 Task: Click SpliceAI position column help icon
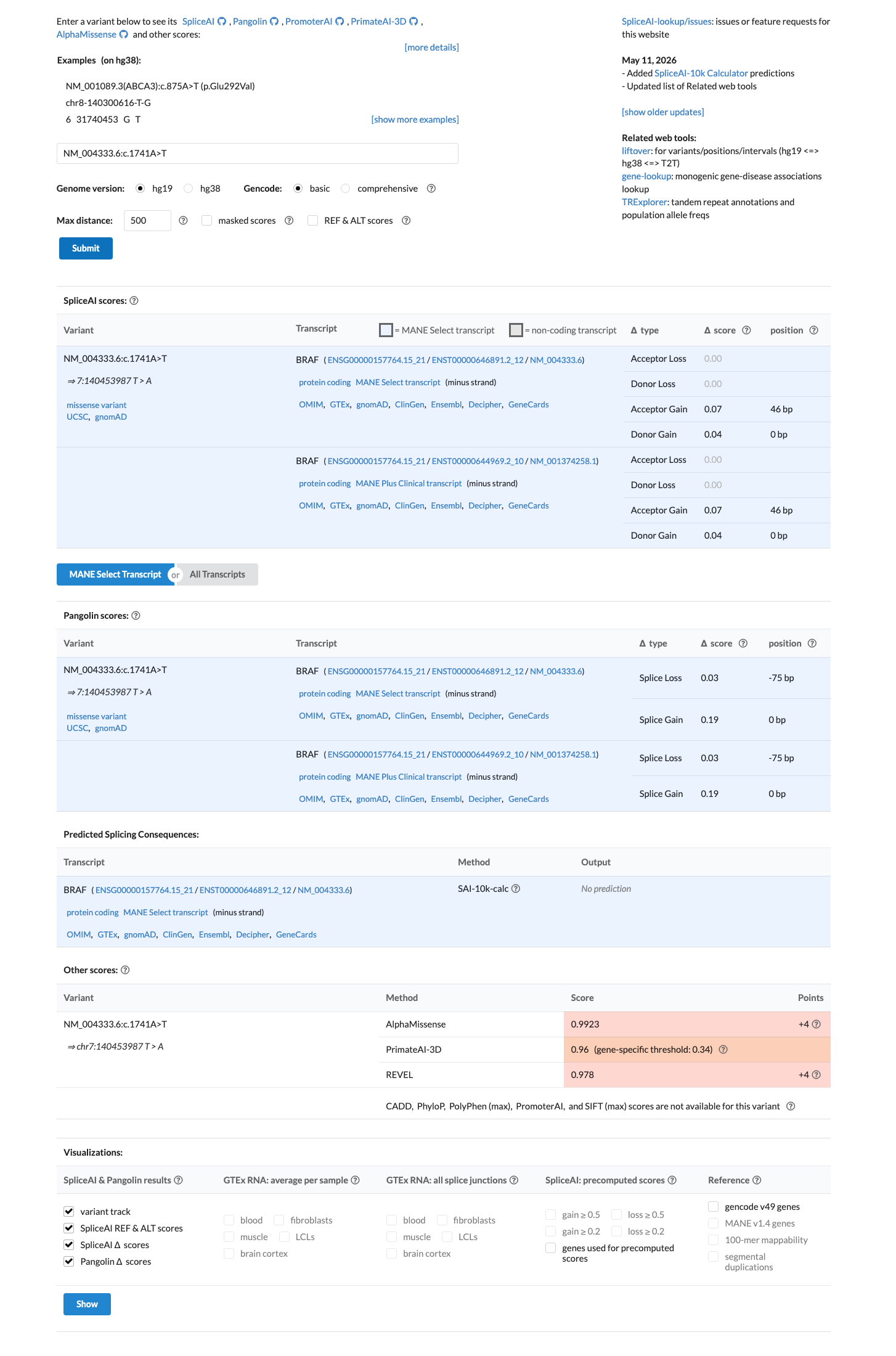tap(813, 330)
